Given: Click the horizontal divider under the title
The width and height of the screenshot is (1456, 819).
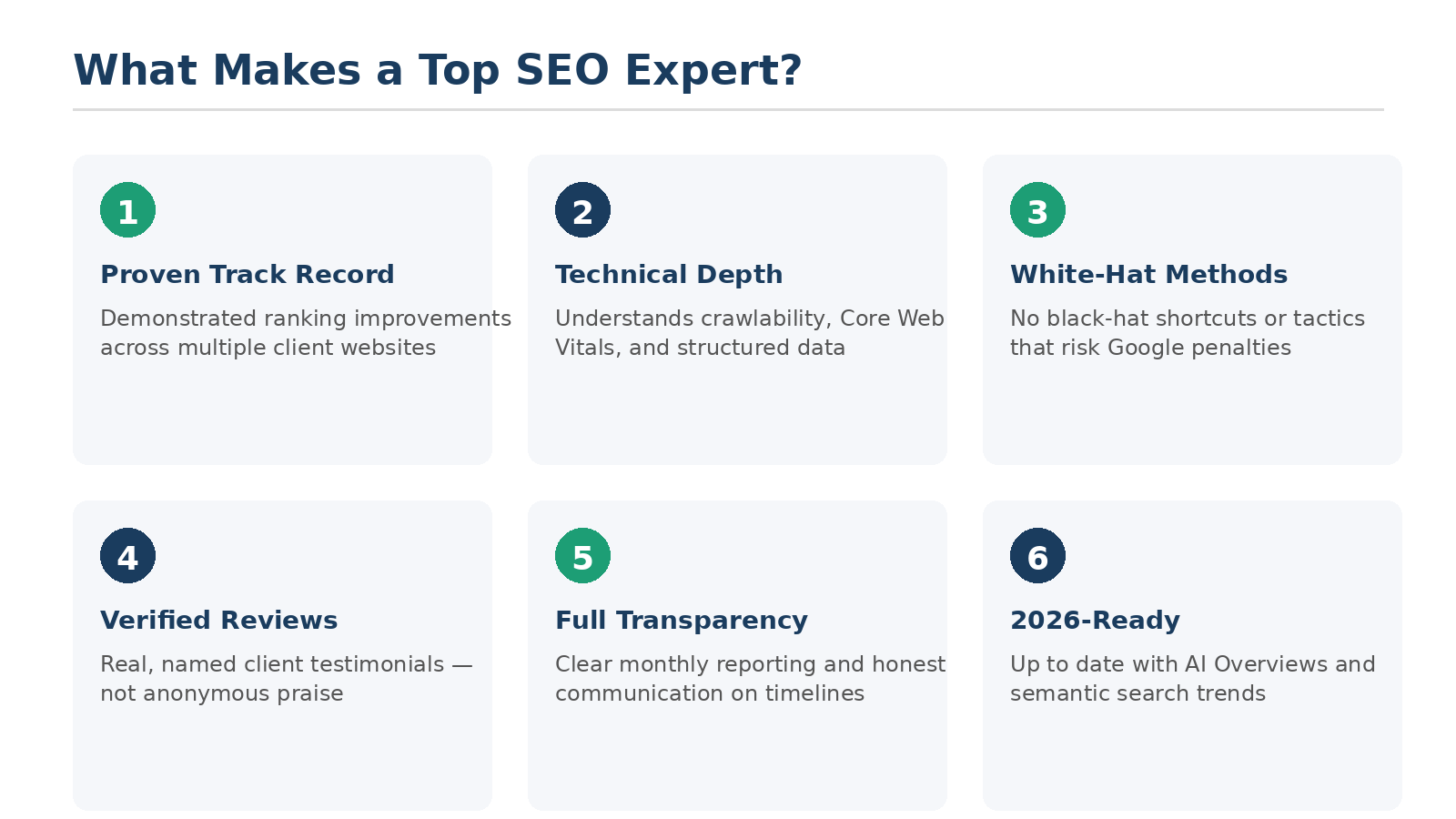Looking at the screenshot, I should click(728, 109).
